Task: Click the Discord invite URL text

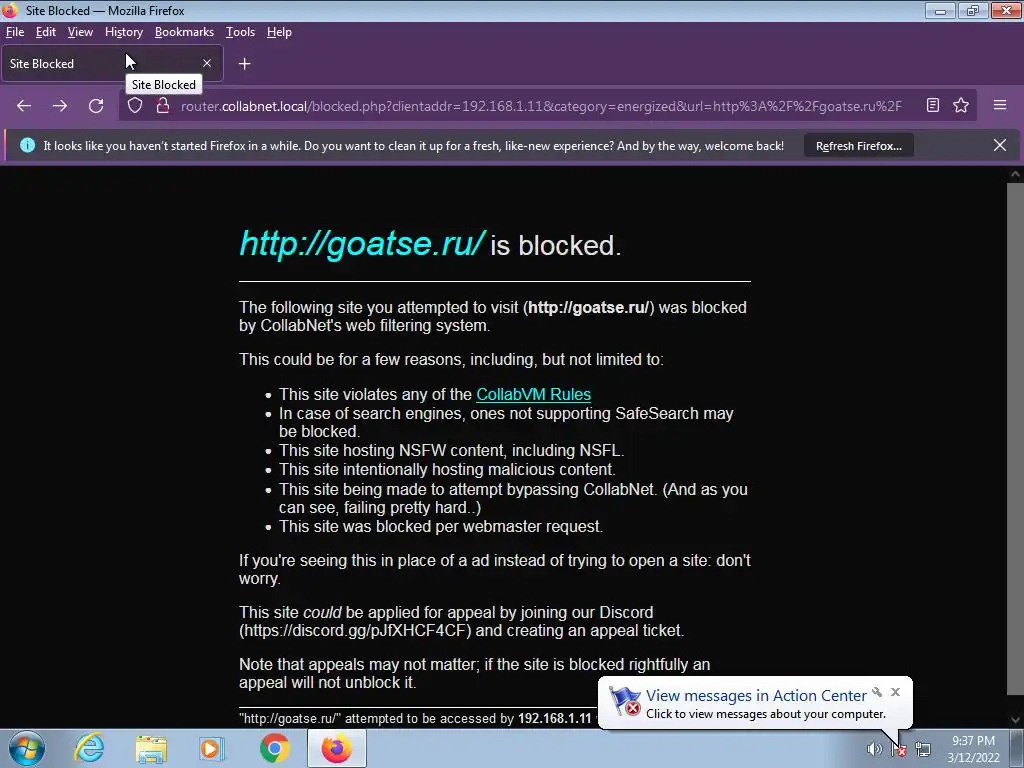Action: click(x=355, y=631)
